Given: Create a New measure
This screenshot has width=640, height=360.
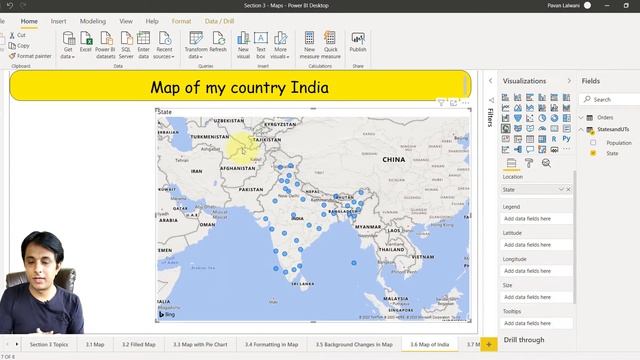Looking at the screenshot, I should (309, 45).
